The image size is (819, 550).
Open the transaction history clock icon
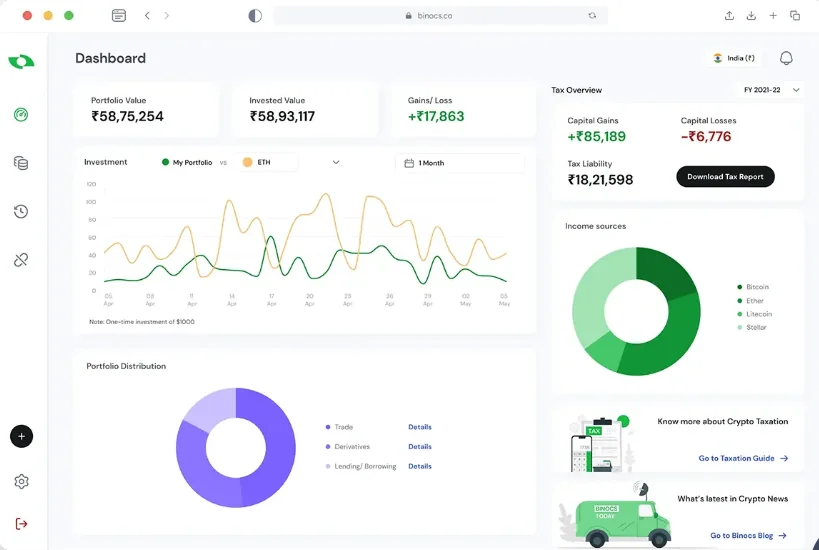pos(21,211)
